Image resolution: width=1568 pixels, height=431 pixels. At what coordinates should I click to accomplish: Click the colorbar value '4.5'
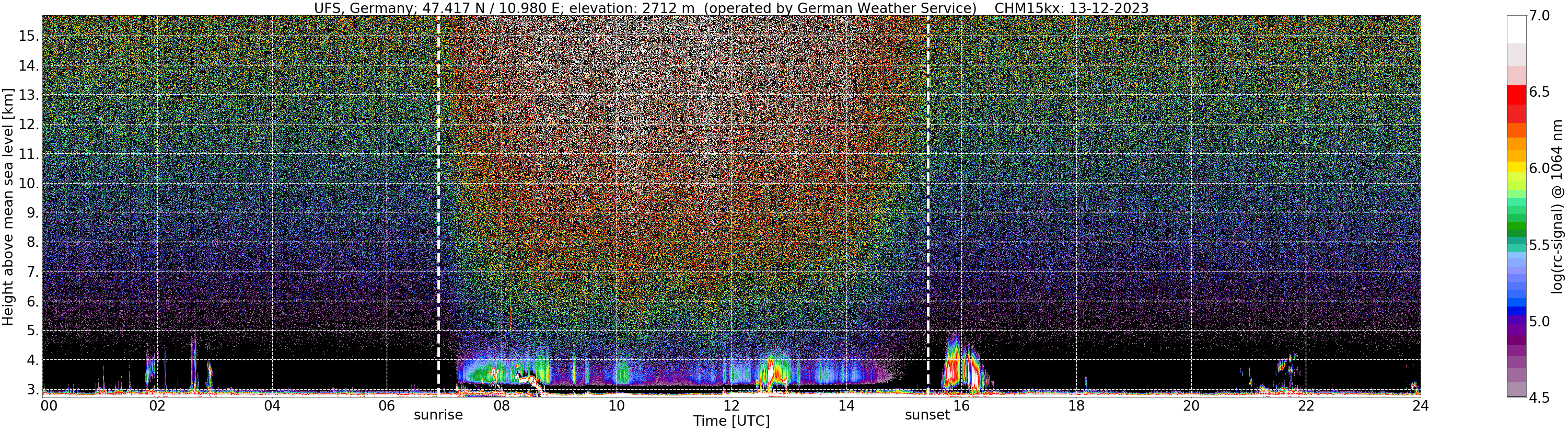click(1539, 398)
